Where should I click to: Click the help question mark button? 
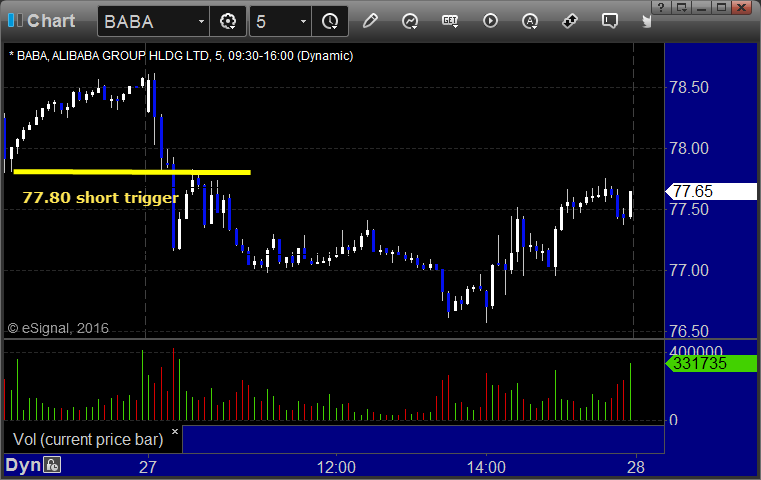pos(661,7)
